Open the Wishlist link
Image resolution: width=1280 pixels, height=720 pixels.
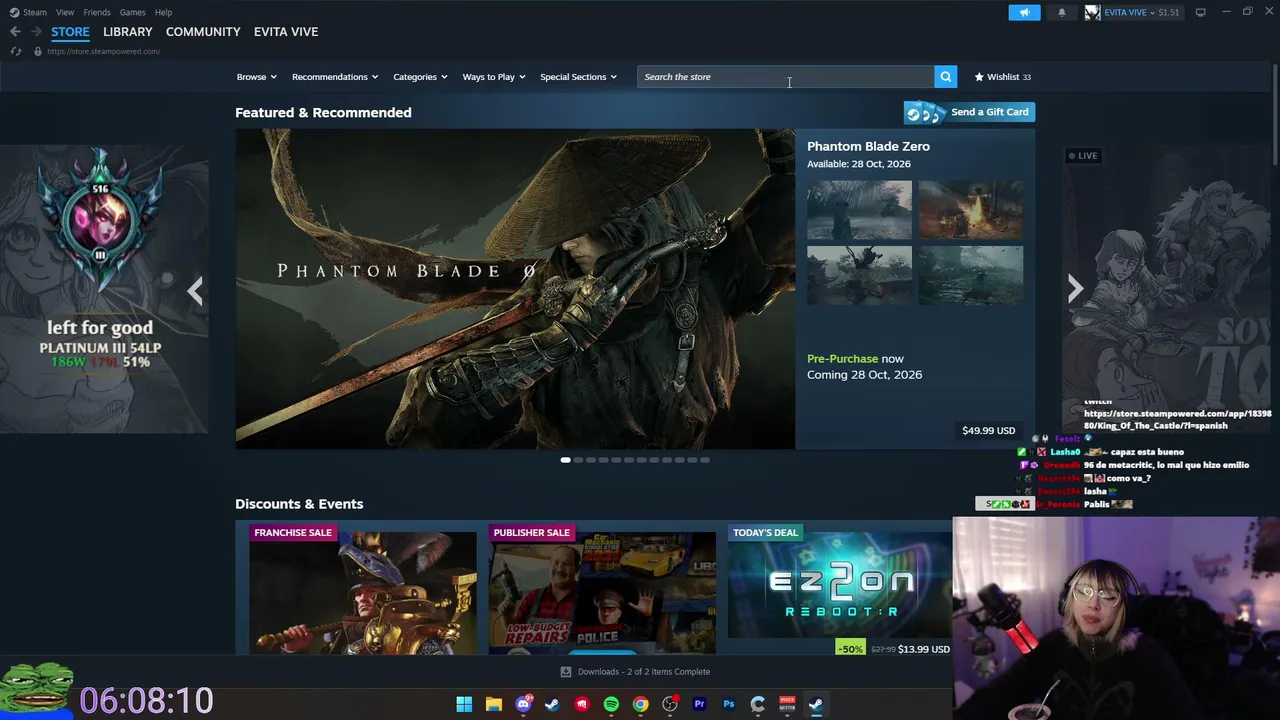pos(1002,77)
